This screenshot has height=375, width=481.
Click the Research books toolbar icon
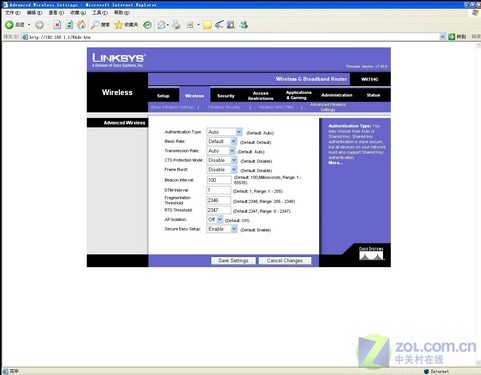tap(230, 25)
